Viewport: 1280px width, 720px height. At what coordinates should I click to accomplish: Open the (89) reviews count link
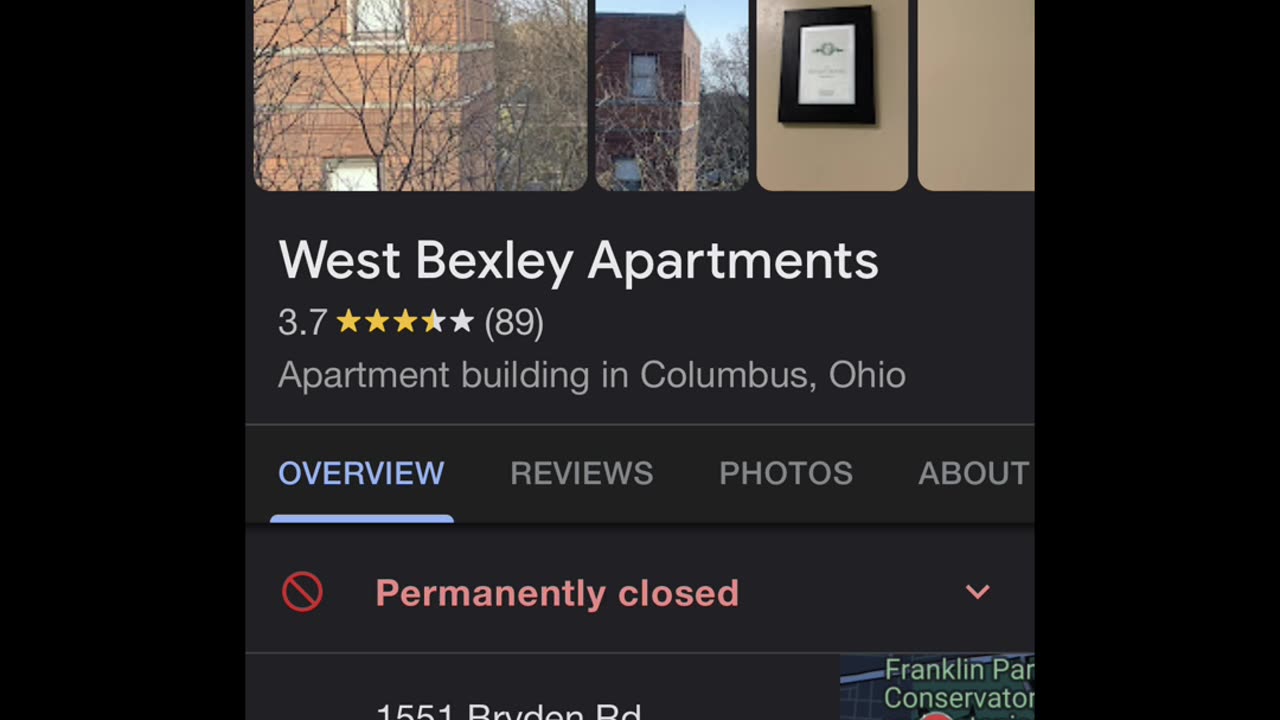click(514, 322)
